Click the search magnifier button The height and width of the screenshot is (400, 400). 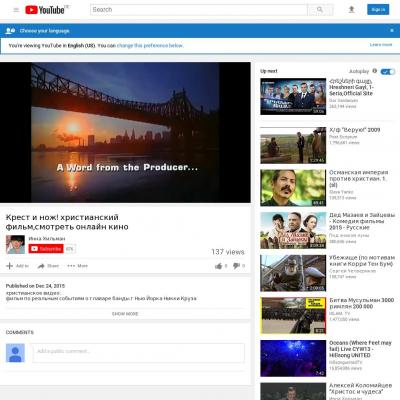[320, 10]
